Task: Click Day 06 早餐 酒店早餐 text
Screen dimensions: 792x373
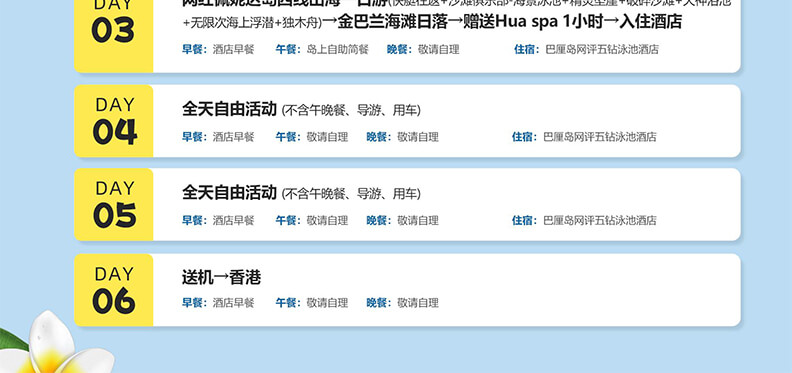Action: coord(218,303)
